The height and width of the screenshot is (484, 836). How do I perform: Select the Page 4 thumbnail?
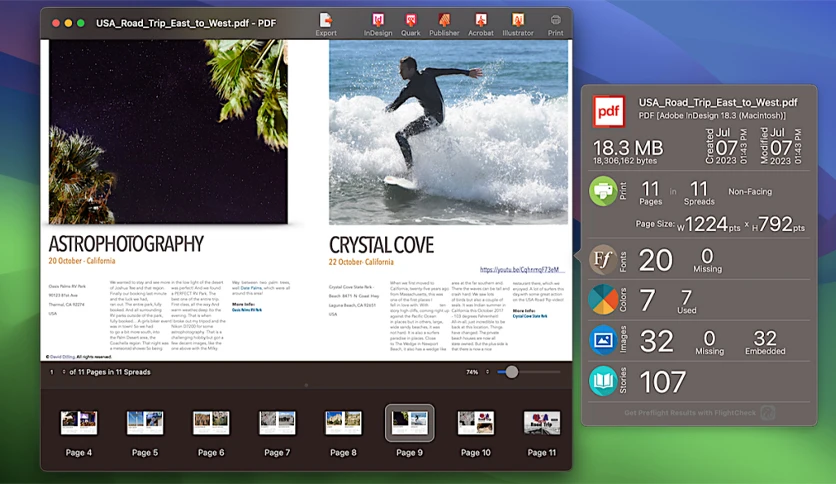pos(79,423)
